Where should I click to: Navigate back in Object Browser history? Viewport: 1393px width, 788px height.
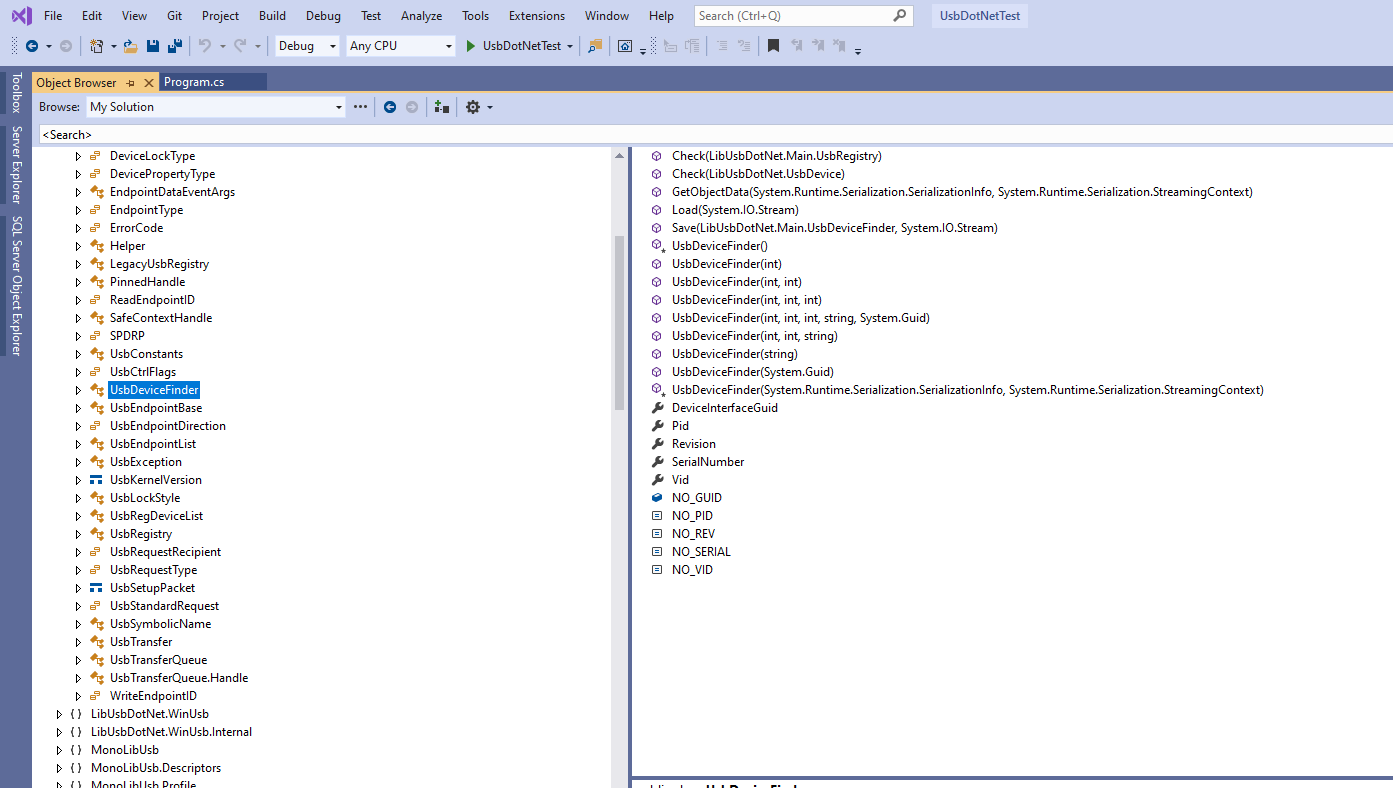[390, 107]
